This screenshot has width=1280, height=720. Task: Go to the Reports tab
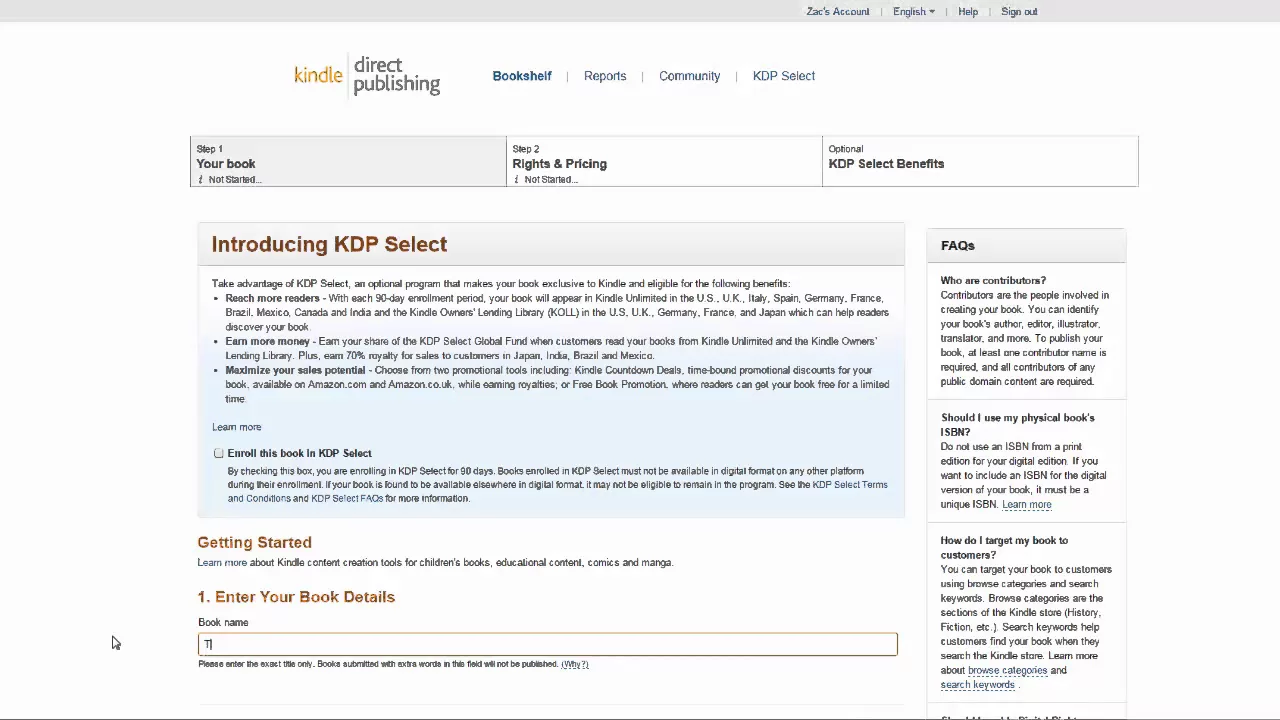tap(605, 76)
